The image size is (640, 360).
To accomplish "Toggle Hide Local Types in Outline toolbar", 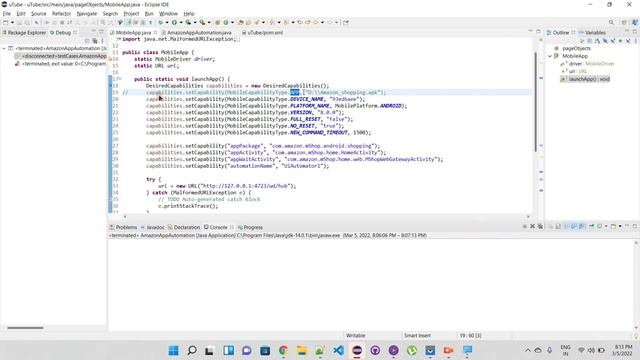I will [628, 41].
